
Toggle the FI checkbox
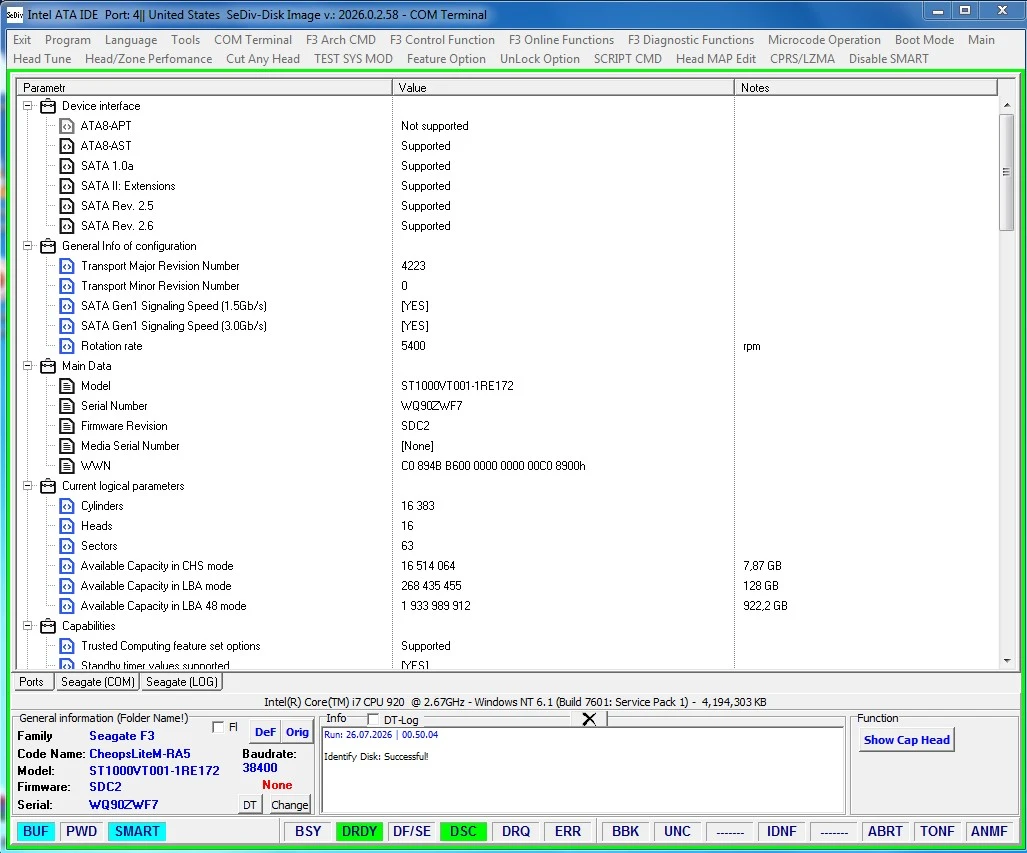(218, 727)
